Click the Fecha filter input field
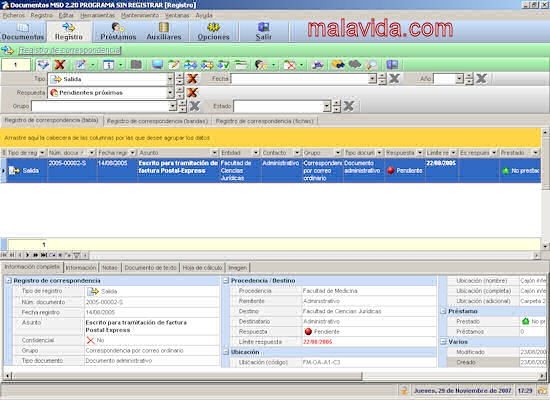550x400 pixels. click(x=300, y=79)
